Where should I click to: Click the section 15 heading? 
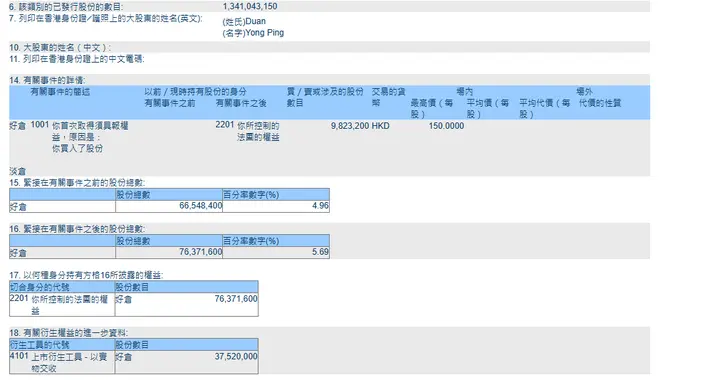pyautogui.click(x=77, y=183)
